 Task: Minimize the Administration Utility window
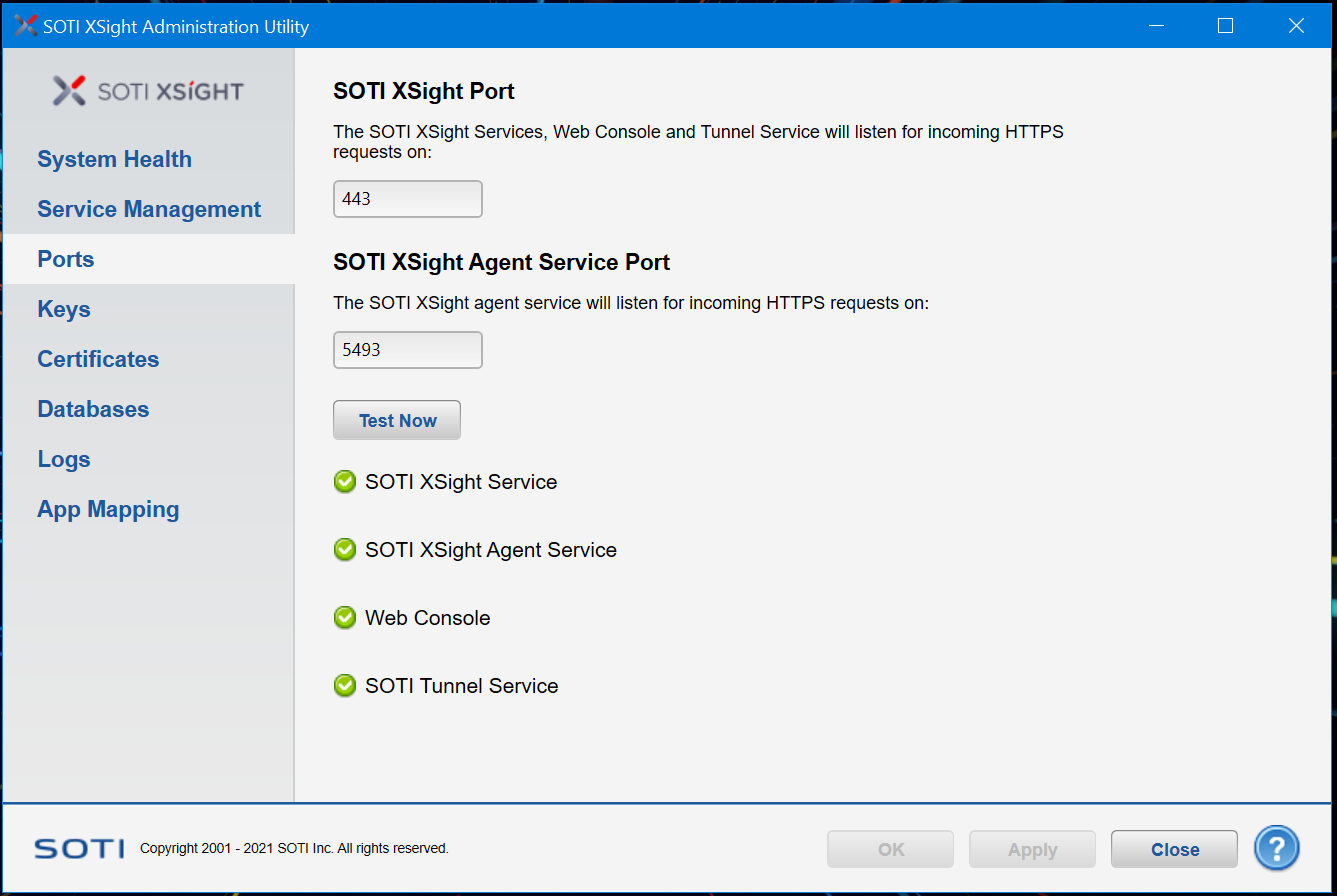1156,26
